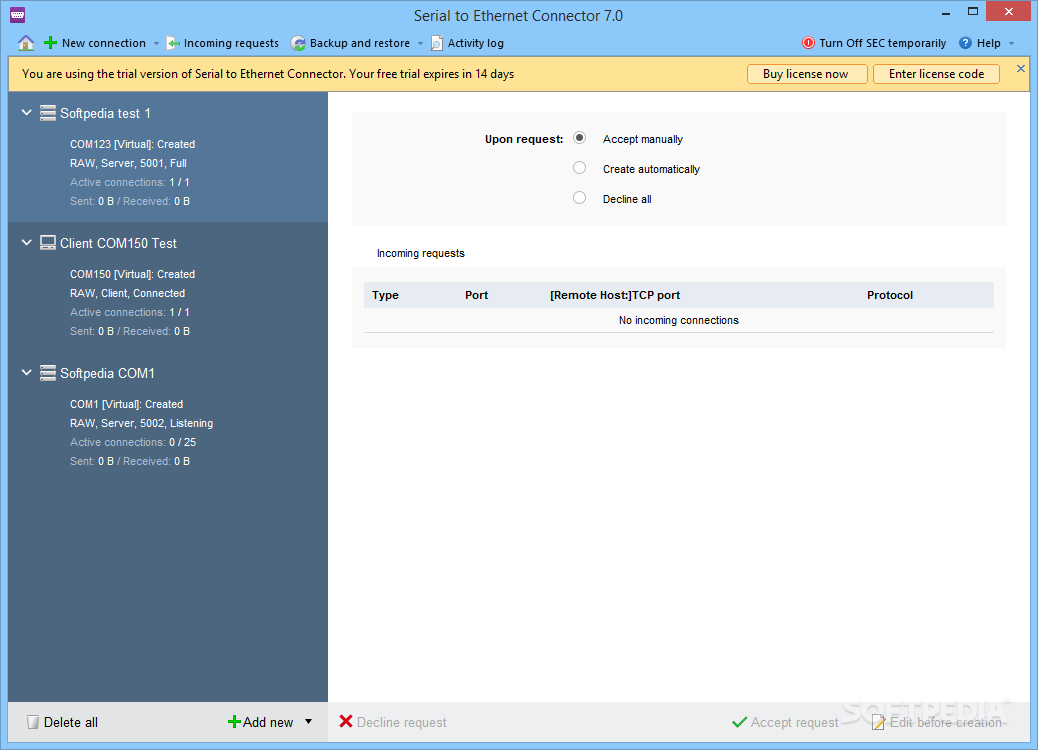This screenshot has height=750, width=1038.
Task: Select the Create automatically radio button
Action: 579,168
